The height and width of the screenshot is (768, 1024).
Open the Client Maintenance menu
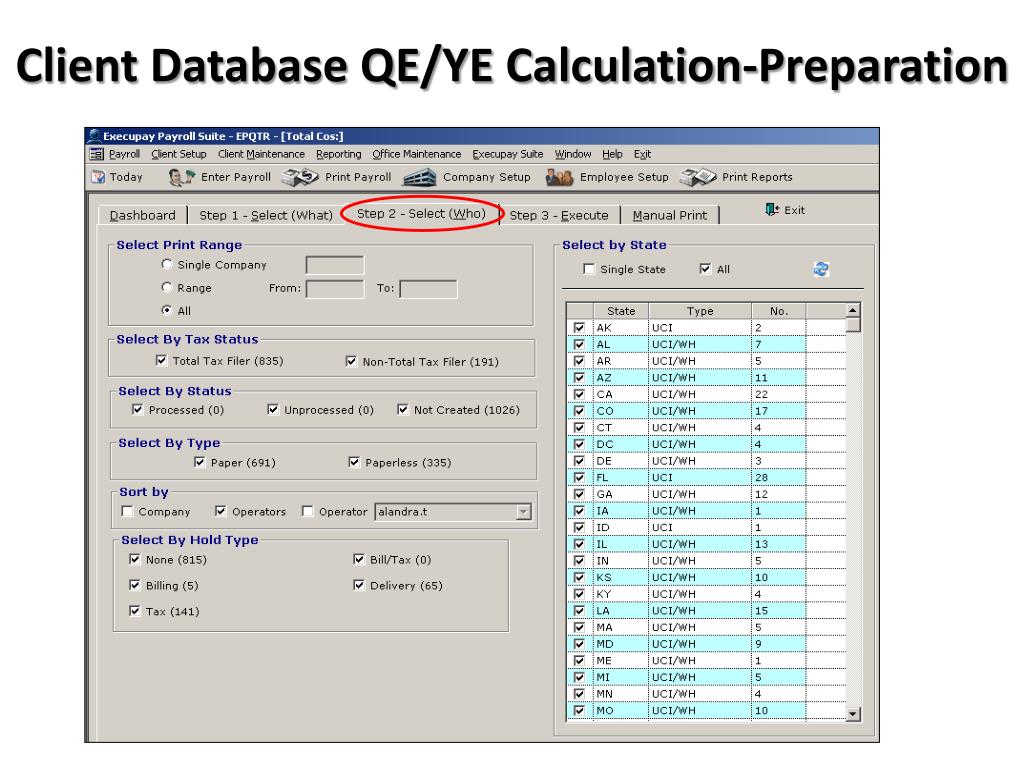[x=261, y=154]
